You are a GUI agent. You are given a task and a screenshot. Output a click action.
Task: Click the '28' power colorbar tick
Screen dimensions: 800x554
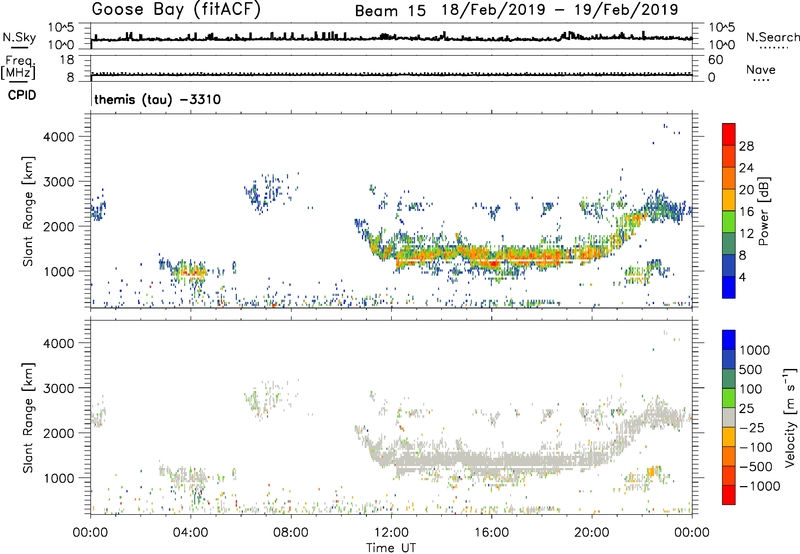tap(746, 146)
